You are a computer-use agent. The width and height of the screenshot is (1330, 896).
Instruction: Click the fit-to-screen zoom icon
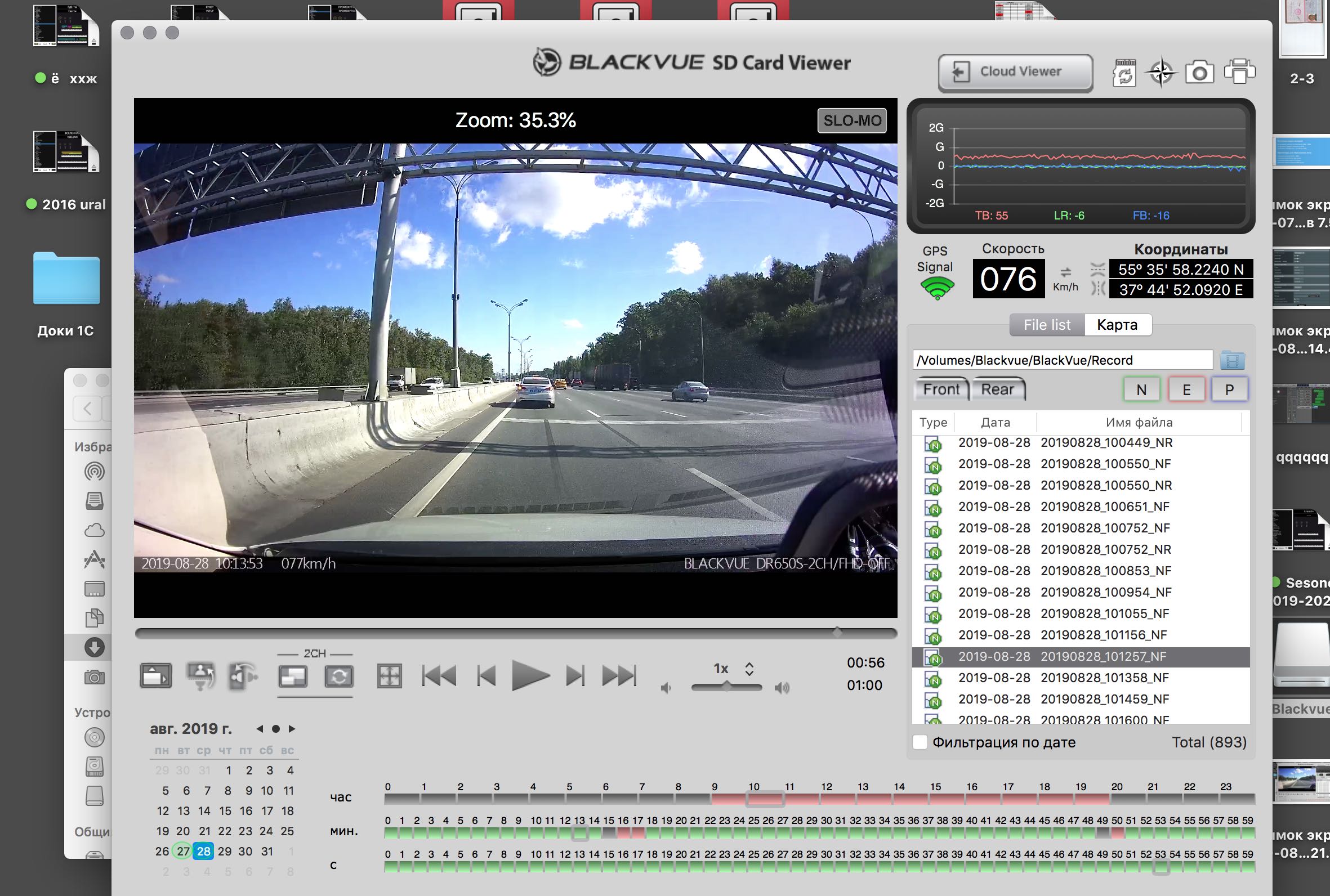389,676
